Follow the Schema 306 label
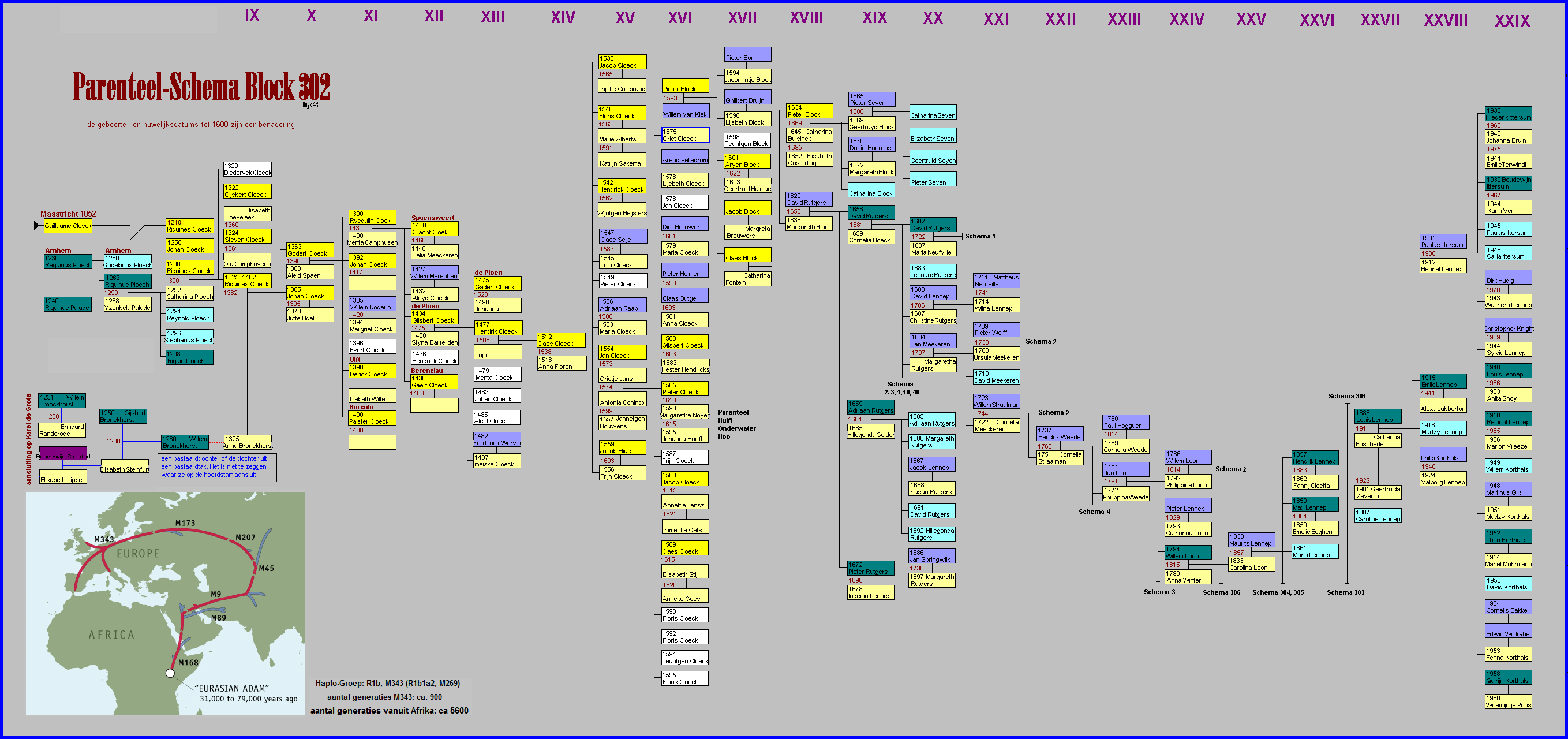 click(1221, 592)
